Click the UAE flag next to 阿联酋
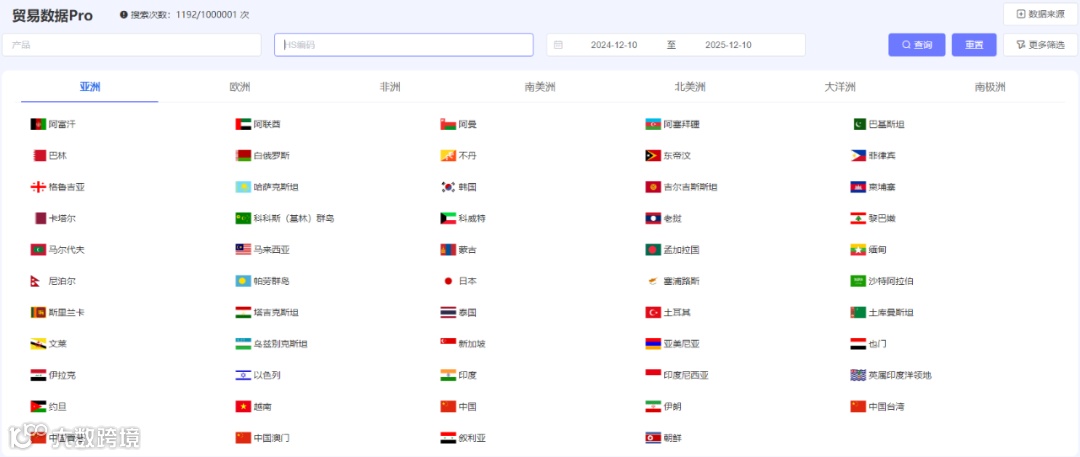1080x457 pixels. (242, 124)
